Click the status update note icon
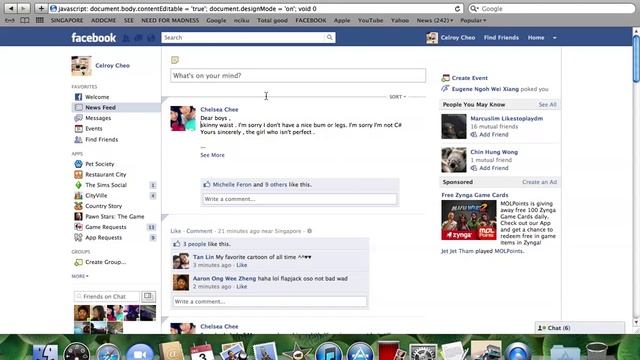 click(x=175, y=60)
